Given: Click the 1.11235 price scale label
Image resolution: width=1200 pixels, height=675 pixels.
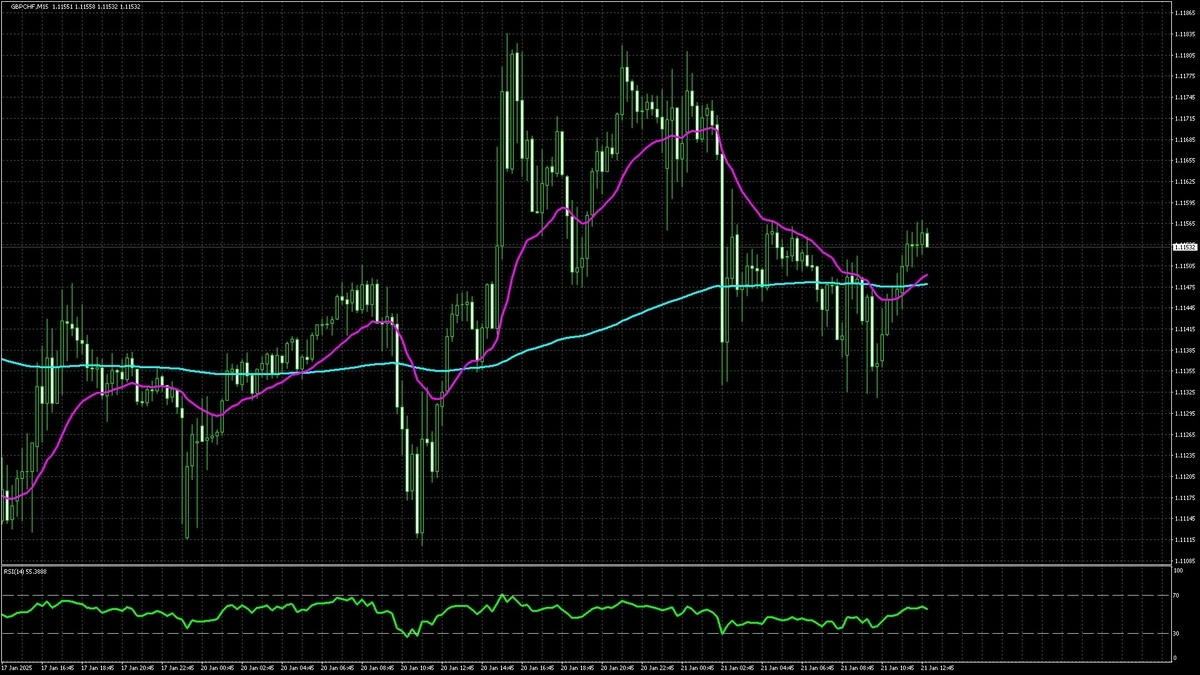Looking at the screenshot, I should 1184,455.
